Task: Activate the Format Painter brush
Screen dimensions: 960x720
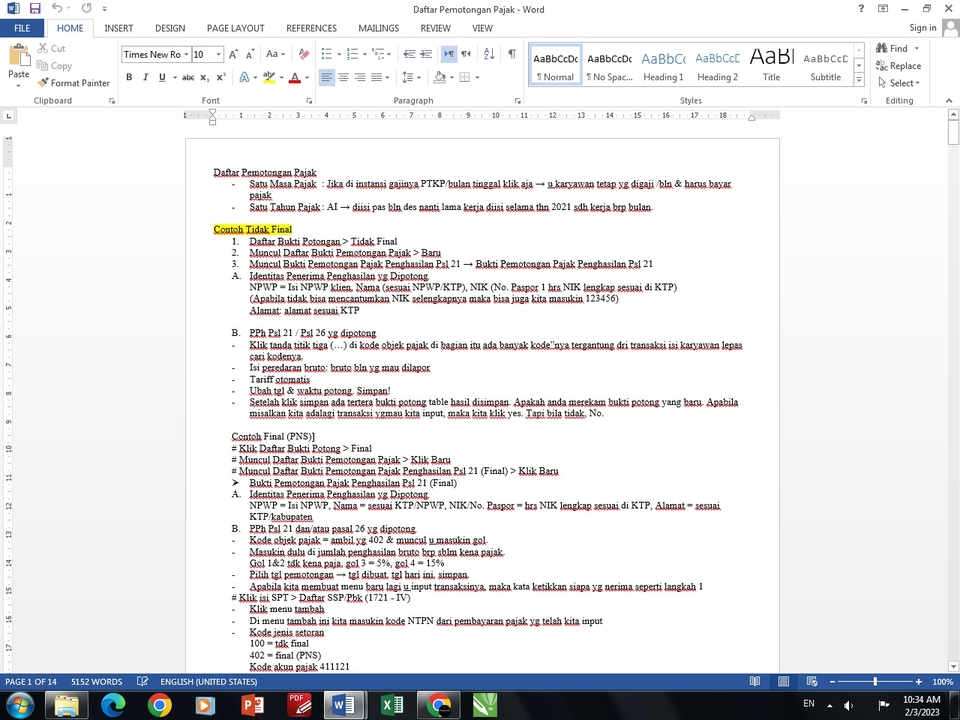Action: (73, 83)
